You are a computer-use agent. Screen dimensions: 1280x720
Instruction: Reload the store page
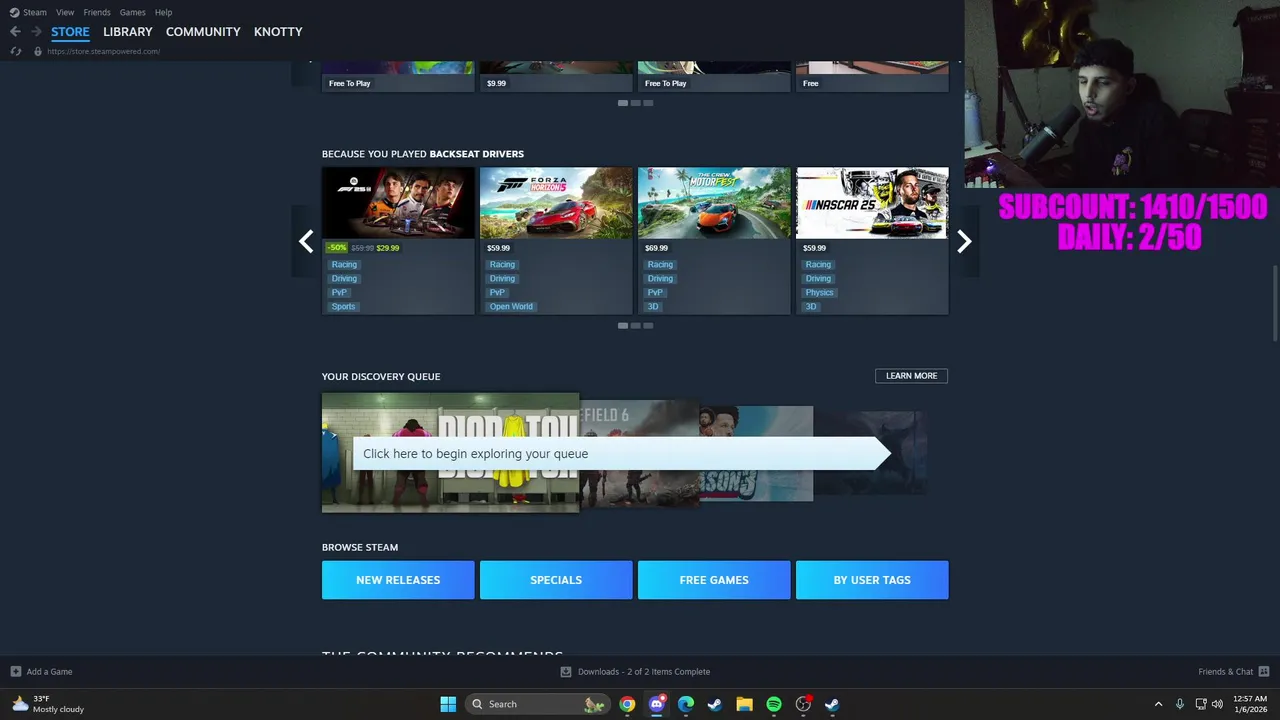click(16, 51)
